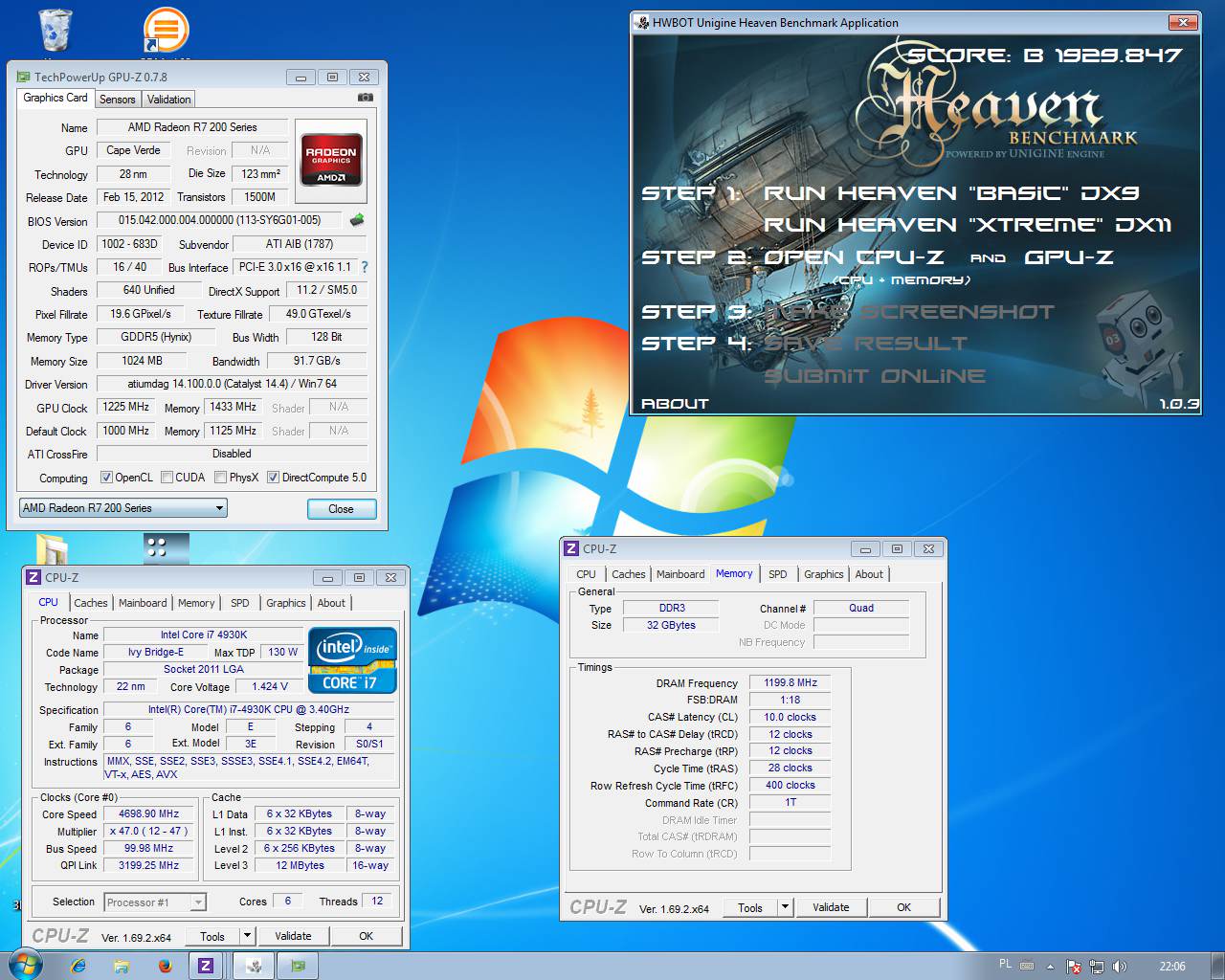Click the Intel Core i7 logo in CPU-Z
The image size is (1225, 980).
click(x=352, y=659)
